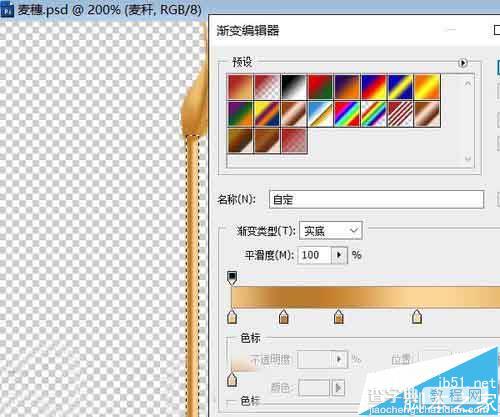Click the presets list scroll-up arrow
The image size is (500, 417).
(x=468, y=83)
